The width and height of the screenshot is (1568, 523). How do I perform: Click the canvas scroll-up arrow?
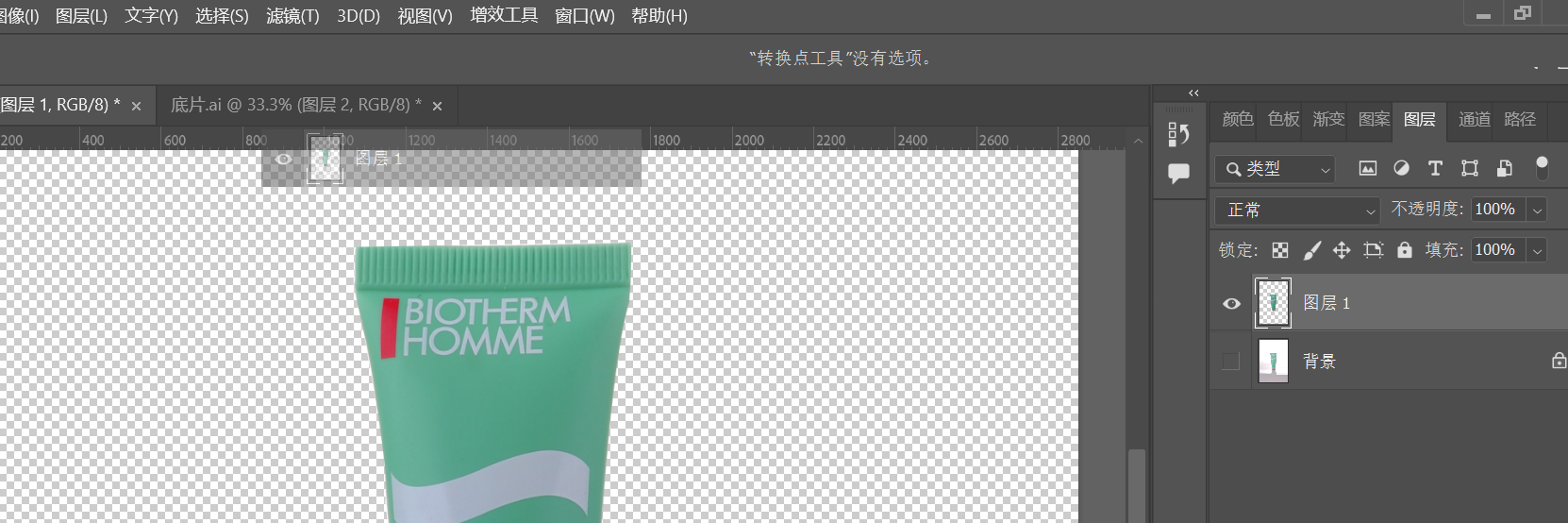1137,141
